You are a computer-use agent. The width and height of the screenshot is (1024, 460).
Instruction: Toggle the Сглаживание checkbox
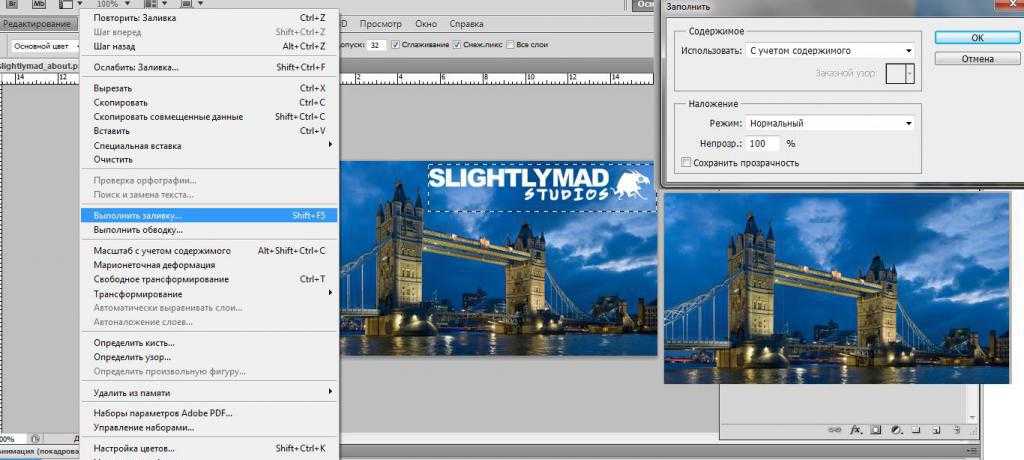point(395,45)
